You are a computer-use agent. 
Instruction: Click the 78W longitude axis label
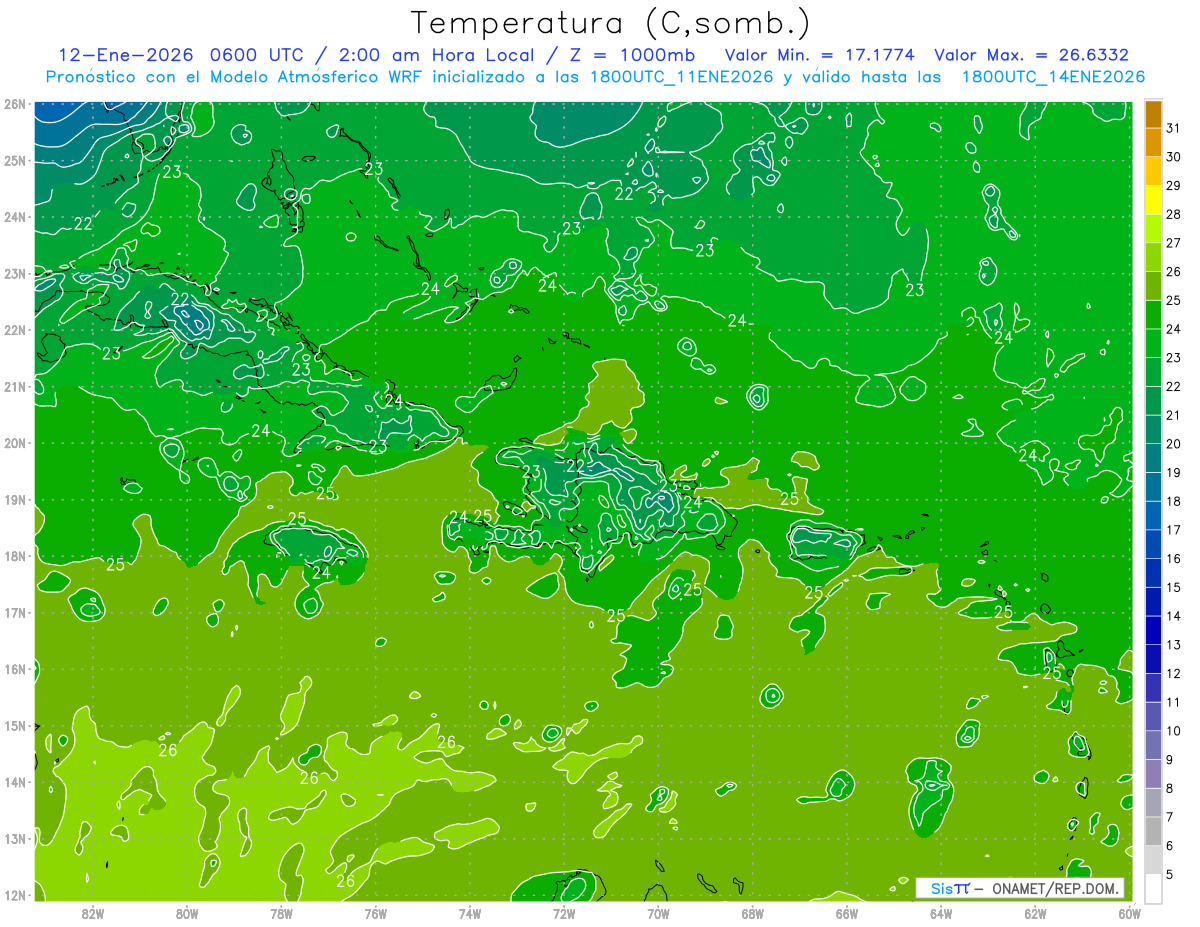281,914
